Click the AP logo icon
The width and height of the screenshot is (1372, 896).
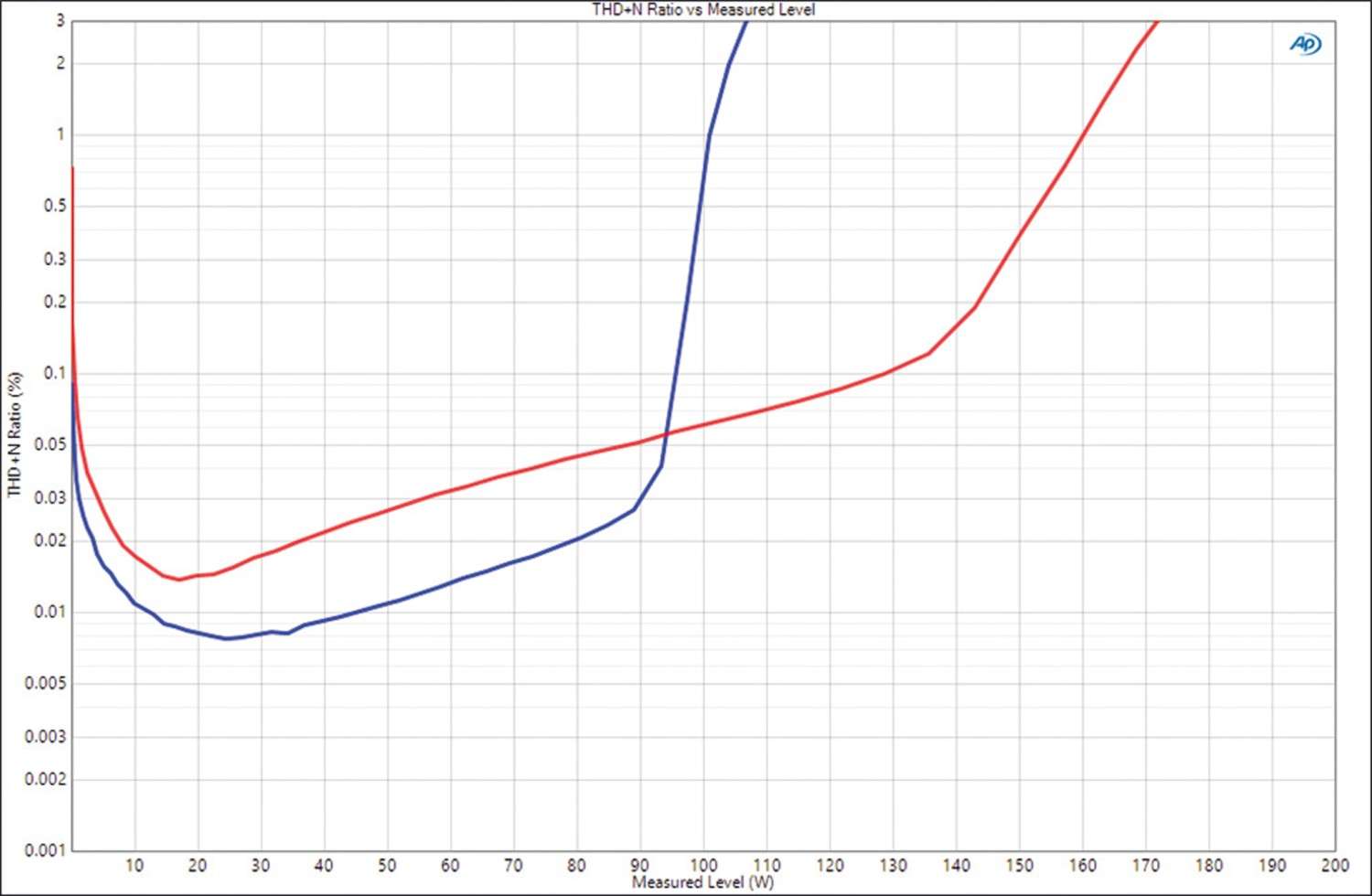1305,44
